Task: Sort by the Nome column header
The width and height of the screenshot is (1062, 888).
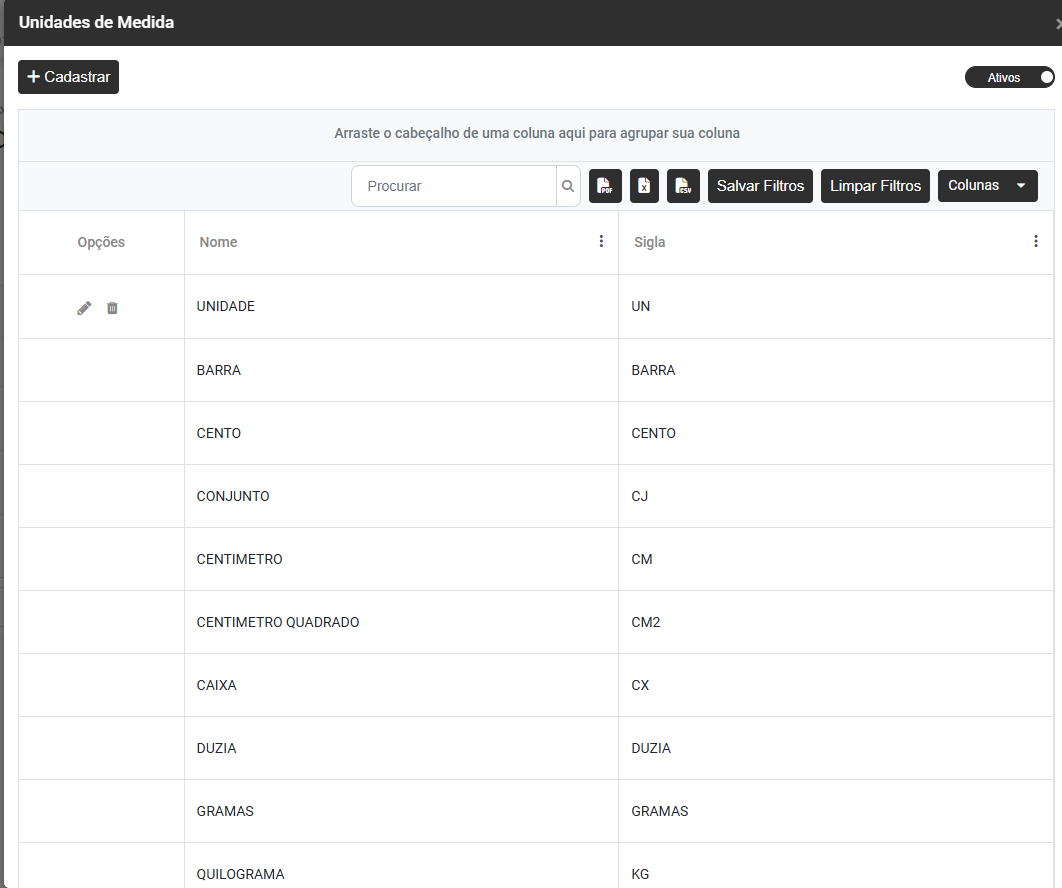Action: [218, 242]
